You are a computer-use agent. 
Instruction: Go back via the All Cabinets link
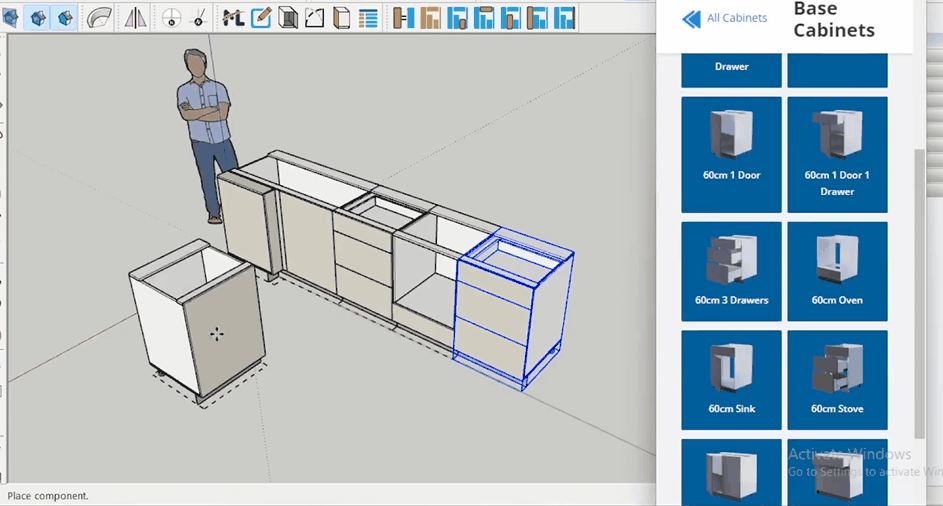(736, 18)
